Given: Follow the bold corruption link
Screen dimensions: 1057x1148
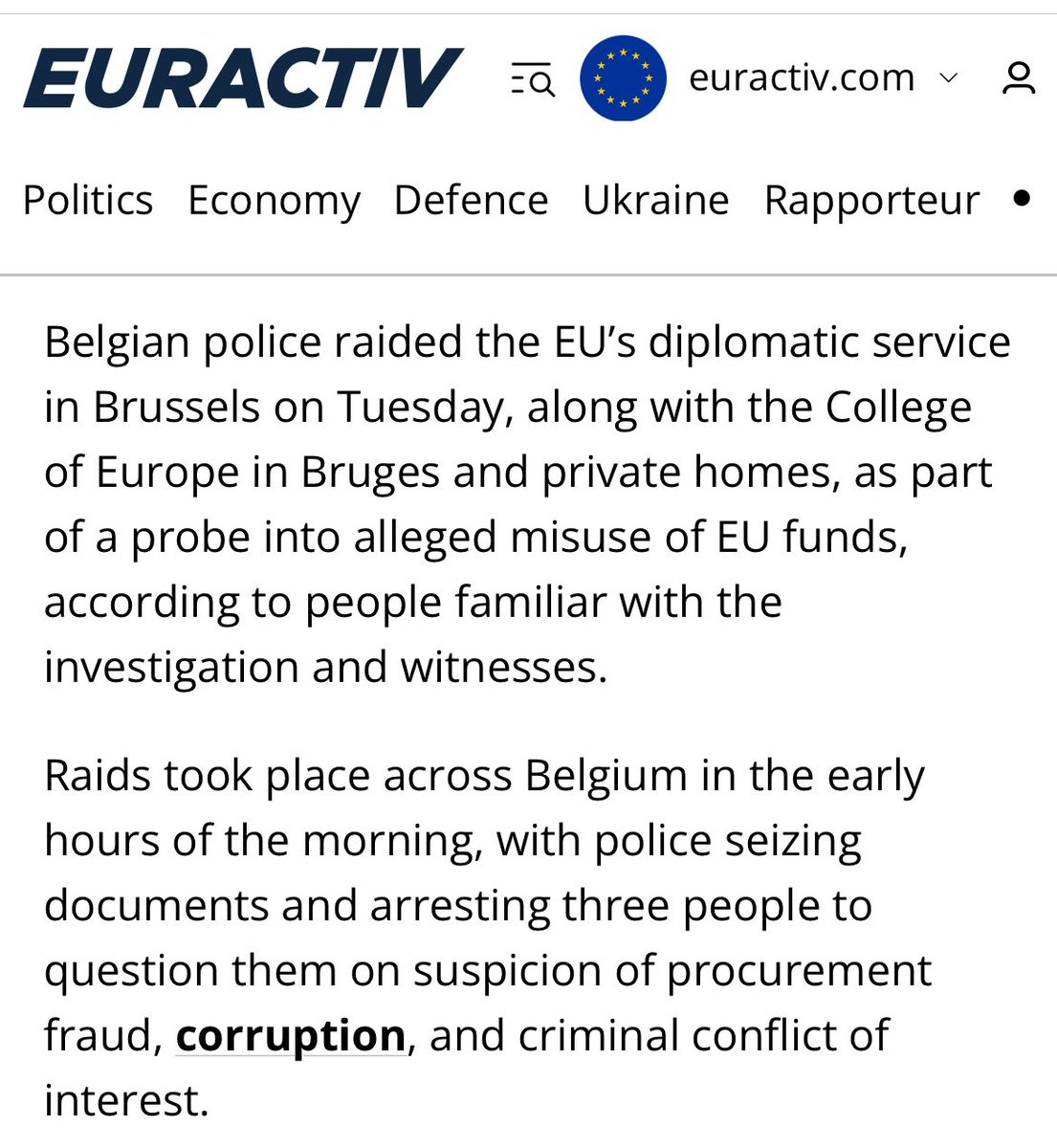Looking at the screenshot, I should (291, 1036).
